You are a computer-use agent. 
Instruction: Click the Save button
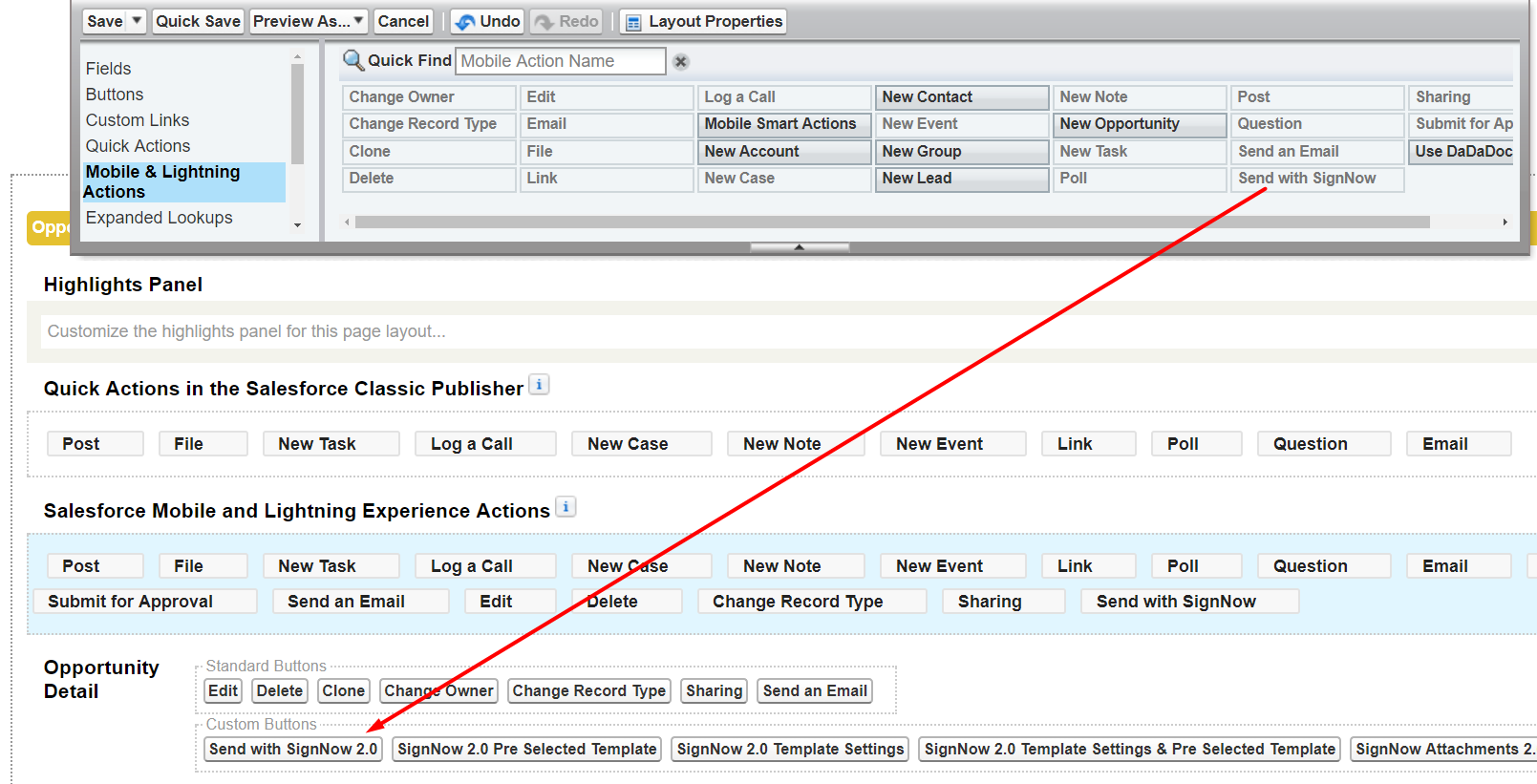pos(105,21)
